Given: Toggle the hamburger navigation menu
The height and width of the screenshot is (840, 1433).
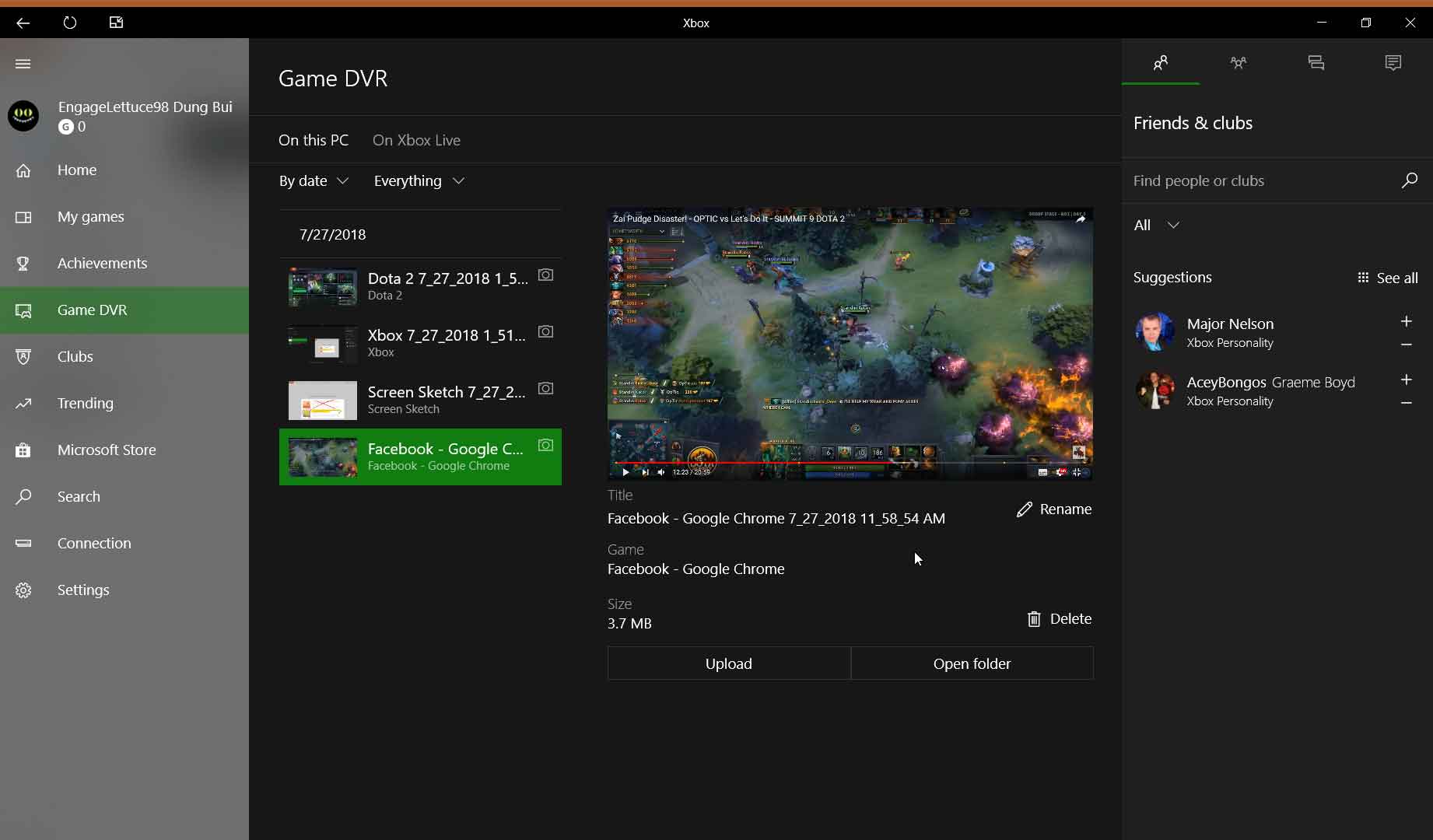Looking at the screenshot, I should click(x=23, y=64).
